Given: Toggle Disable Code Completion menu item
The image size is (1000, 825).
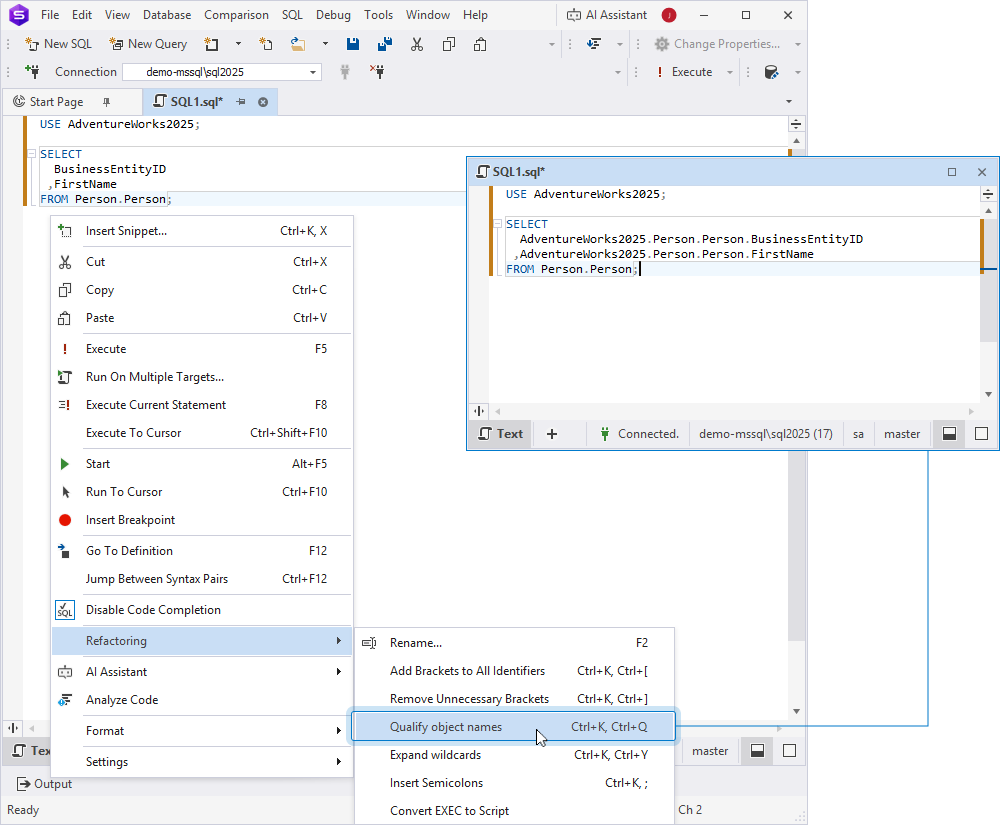Looking at the screenshot, I should click(x=202, y=610).
